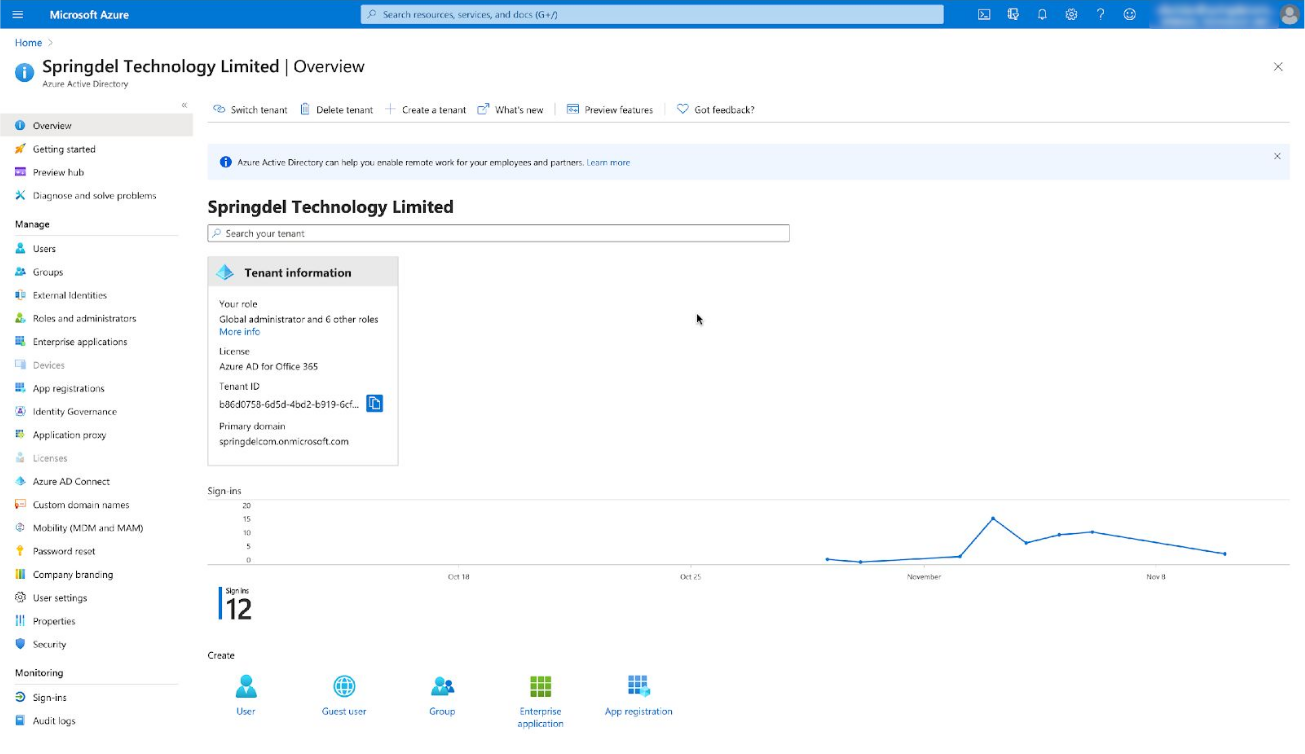The width and height of the screenshot is (1305, 754).
Task: Click Switch tenant in the toolbar
Action: click(250, 109)
